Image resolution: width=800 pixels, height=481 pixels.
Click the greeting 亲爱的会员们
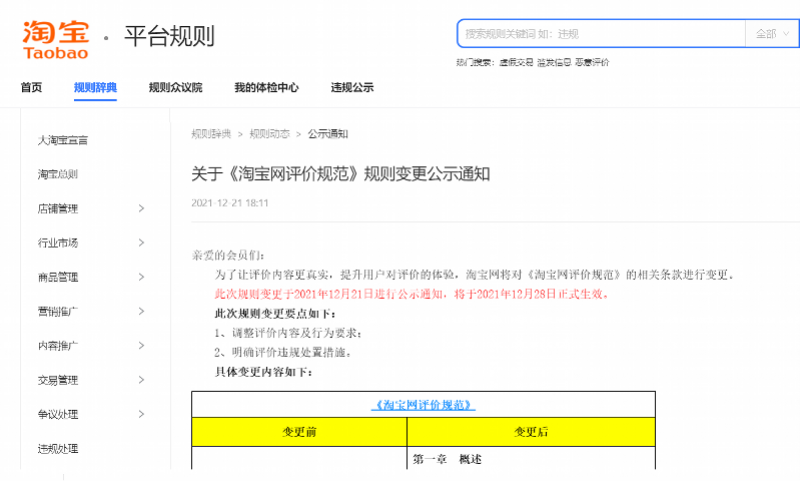228,255
